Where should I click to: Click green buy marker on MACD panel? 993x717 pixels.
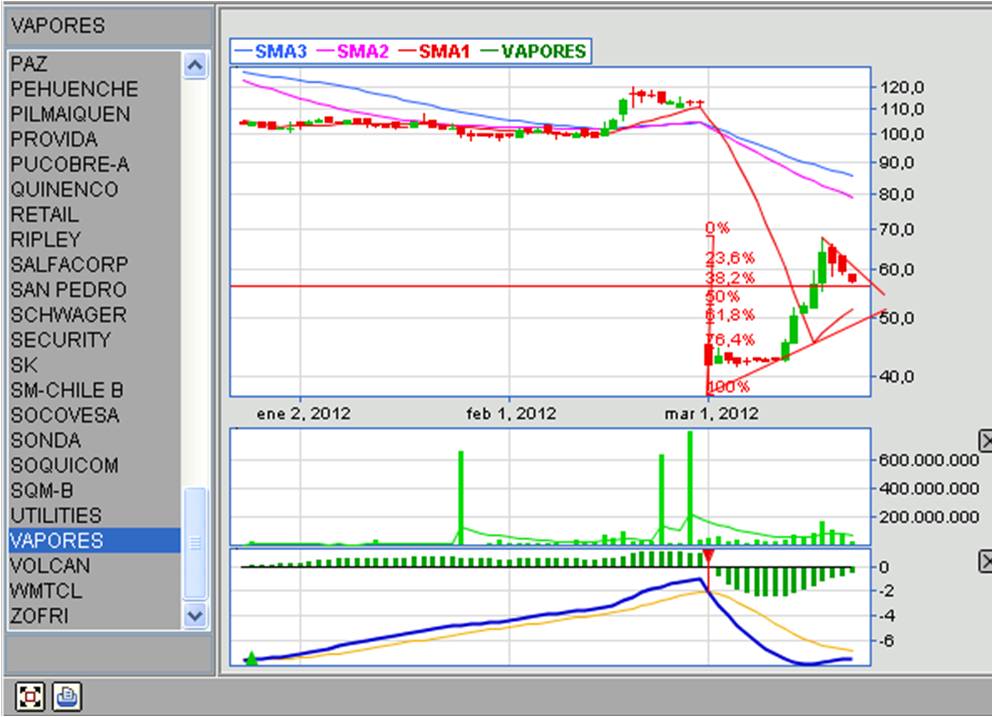click(252, 659)
